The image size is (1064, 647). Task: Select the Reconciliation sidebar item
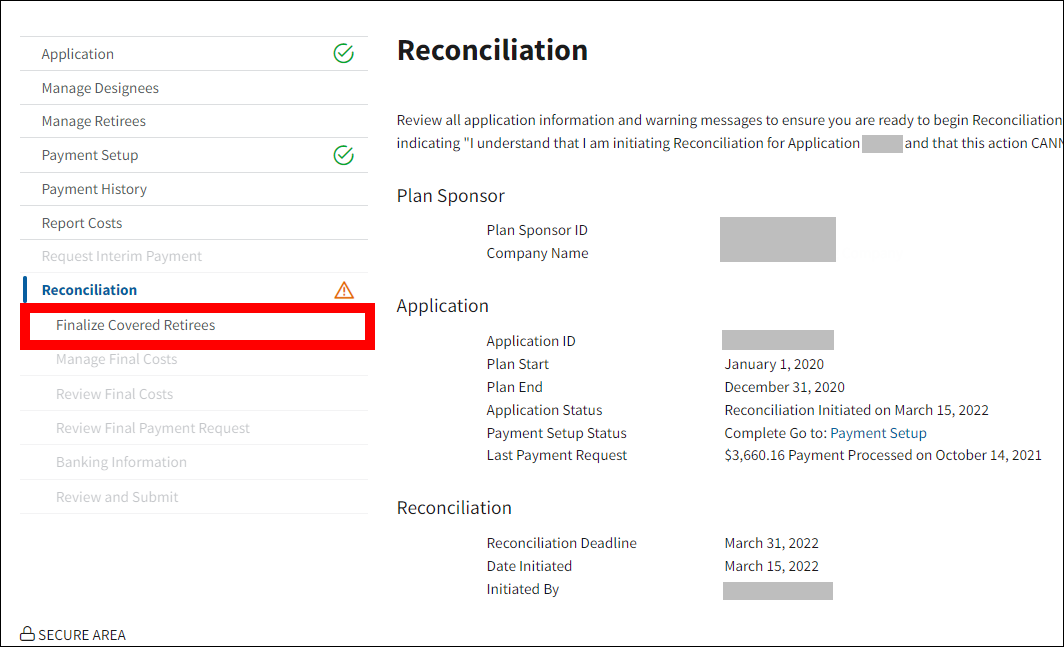[90, 290]
